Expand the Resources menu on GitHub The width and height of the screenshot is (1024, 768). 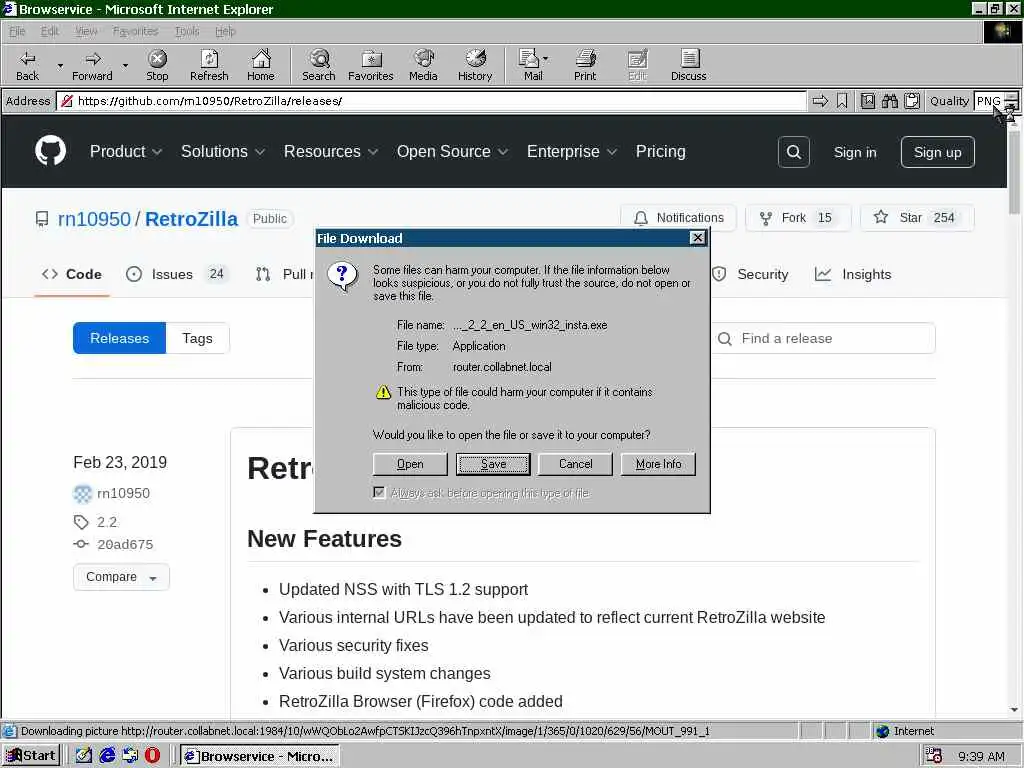[330, 152]
